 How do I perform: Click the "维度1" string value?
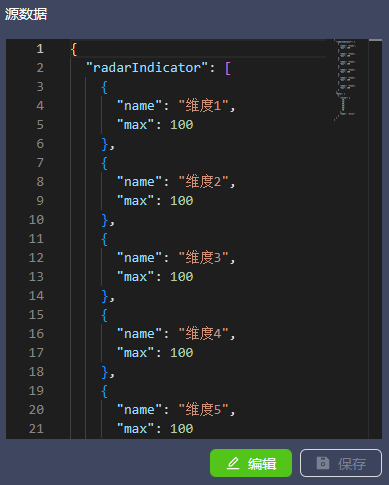pyautogui.click(x=203, y=106)
